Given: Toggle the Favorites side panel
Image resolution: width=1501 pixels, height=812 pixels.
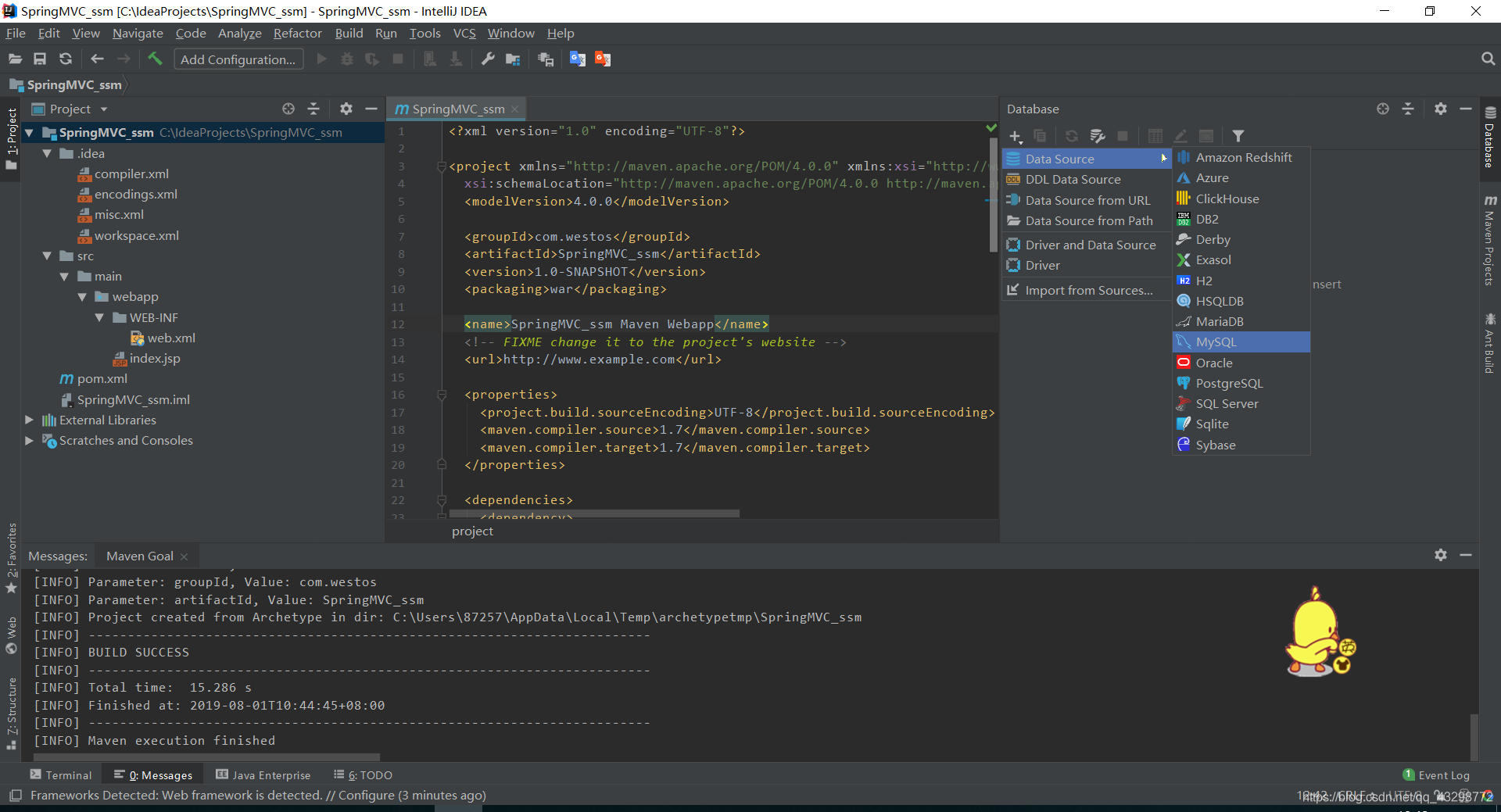Looking at the screenshot, I should [11, 558].
